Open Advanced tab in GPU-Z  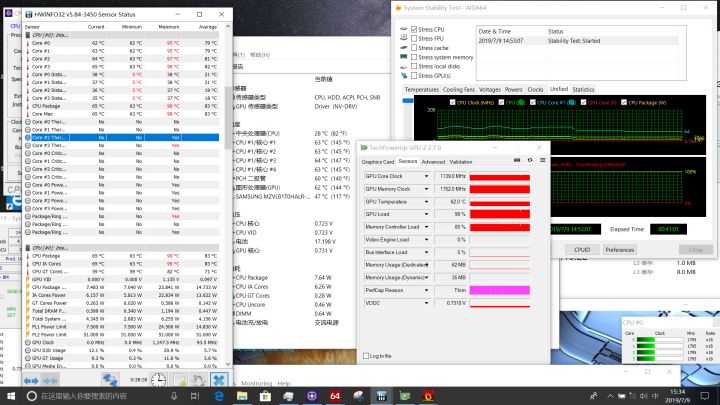point(433,162)
